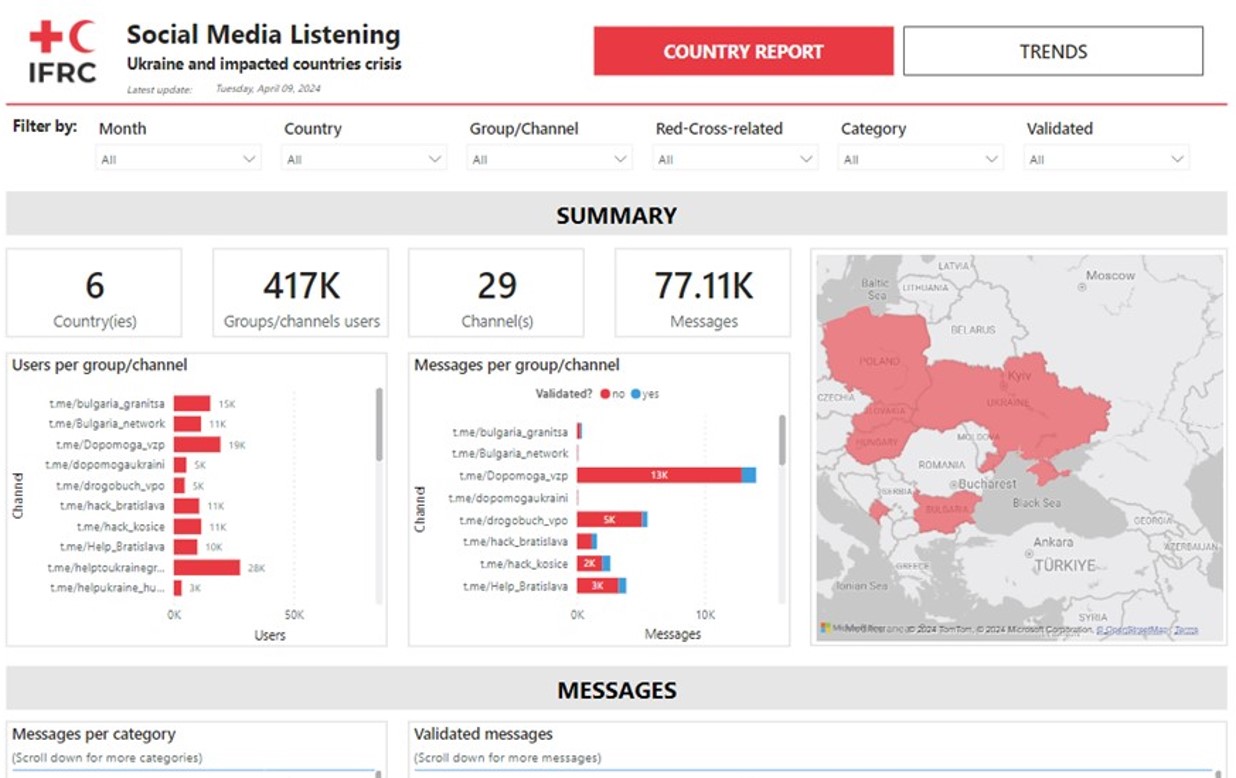Click the t.me/Dopomoga_vzp messages bar

tap(658, 475)
